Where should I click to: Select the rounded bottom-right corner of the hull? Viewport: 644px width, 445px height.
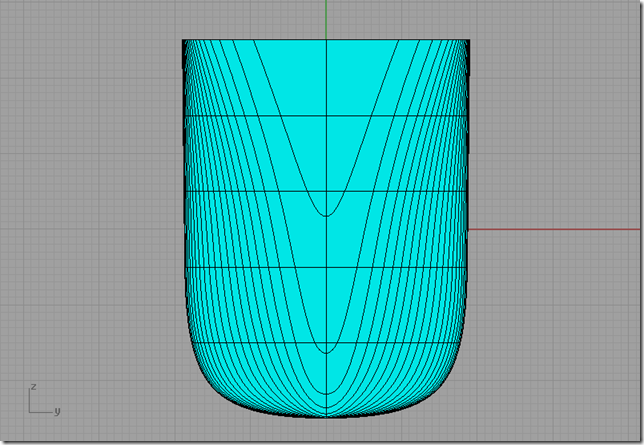coord(449,383)
